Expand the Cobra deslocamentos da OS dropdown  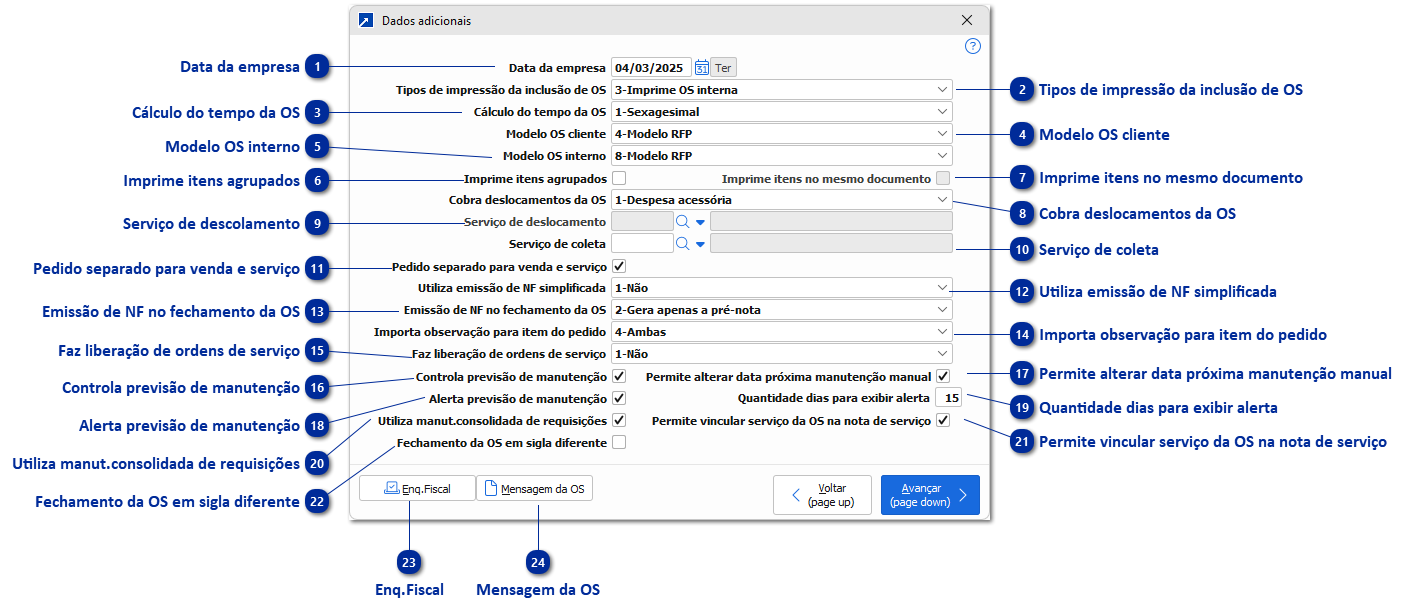(941, 199)
